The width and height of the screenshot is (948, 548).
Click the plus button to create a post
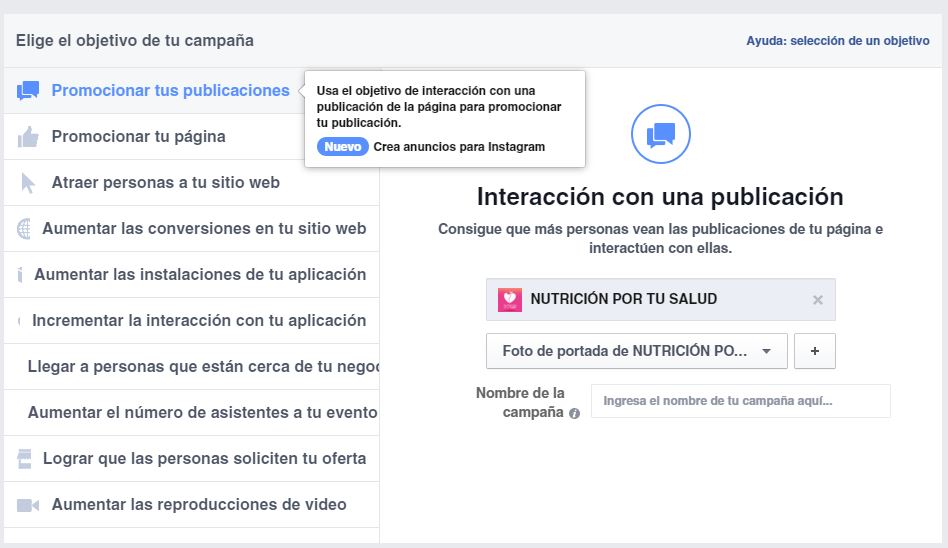tap(814, 351)
